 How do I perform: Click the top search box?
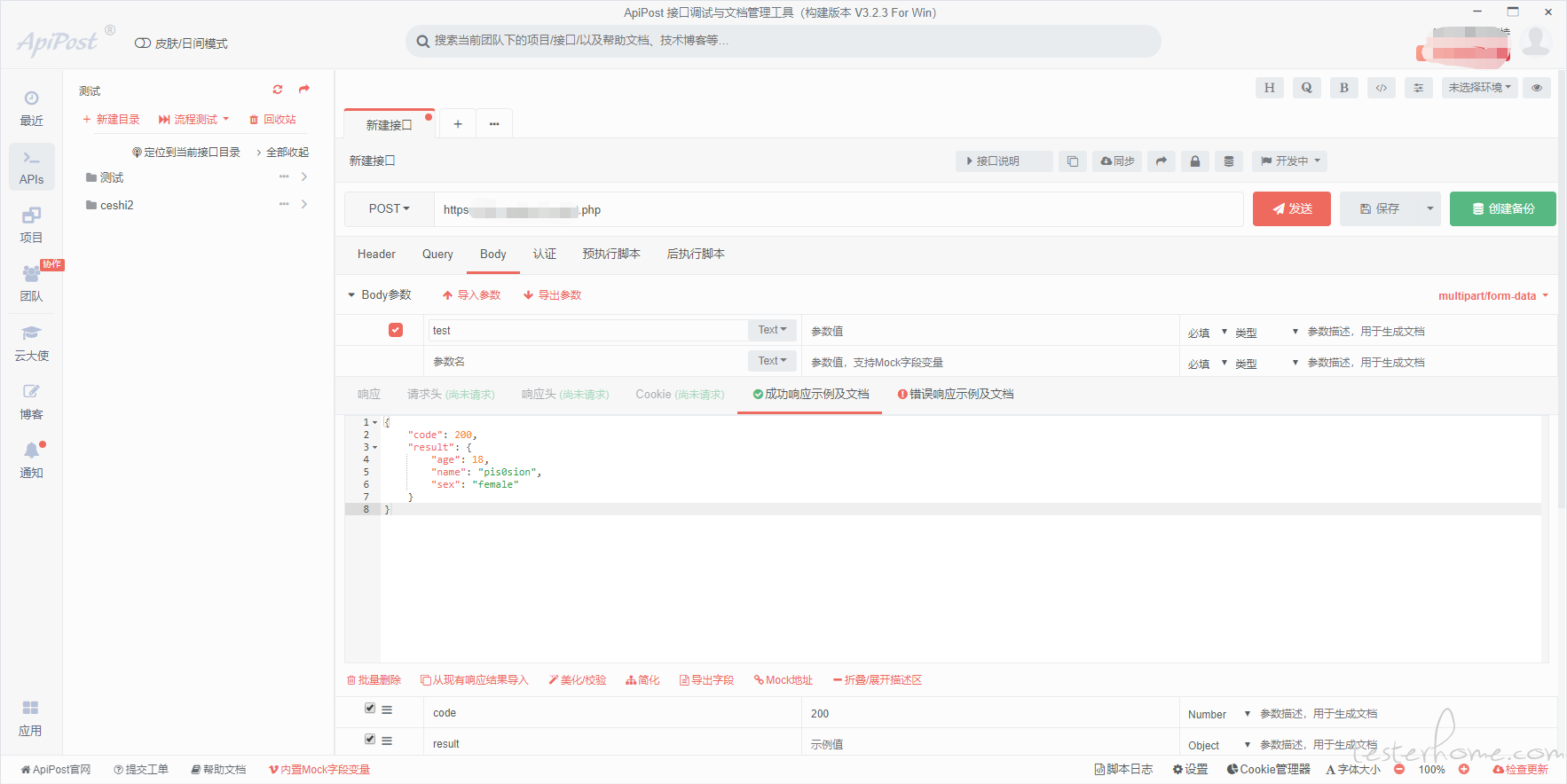point(783,41)
